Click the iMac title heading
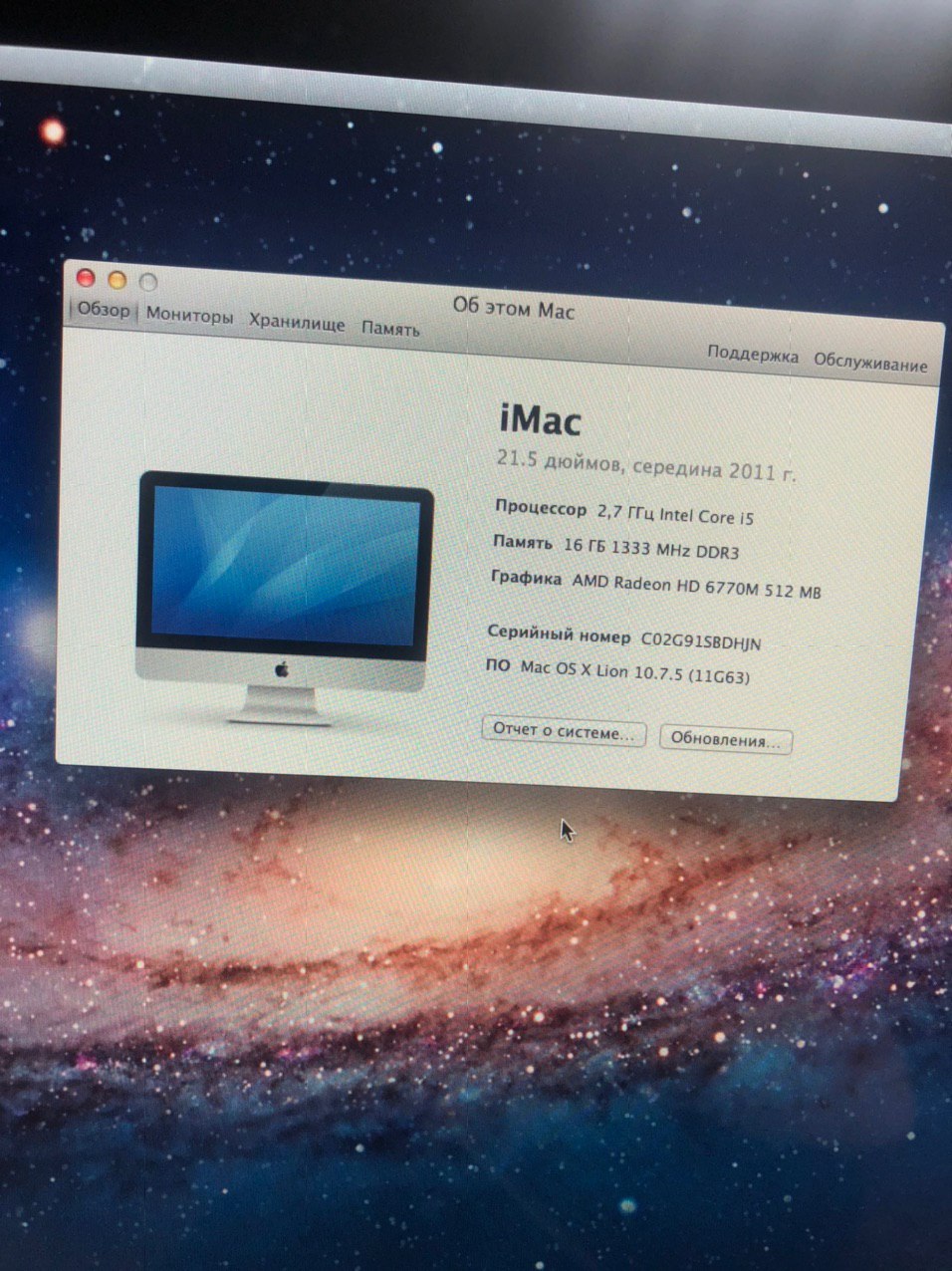 pyautogui.click(x=539, y=420)
